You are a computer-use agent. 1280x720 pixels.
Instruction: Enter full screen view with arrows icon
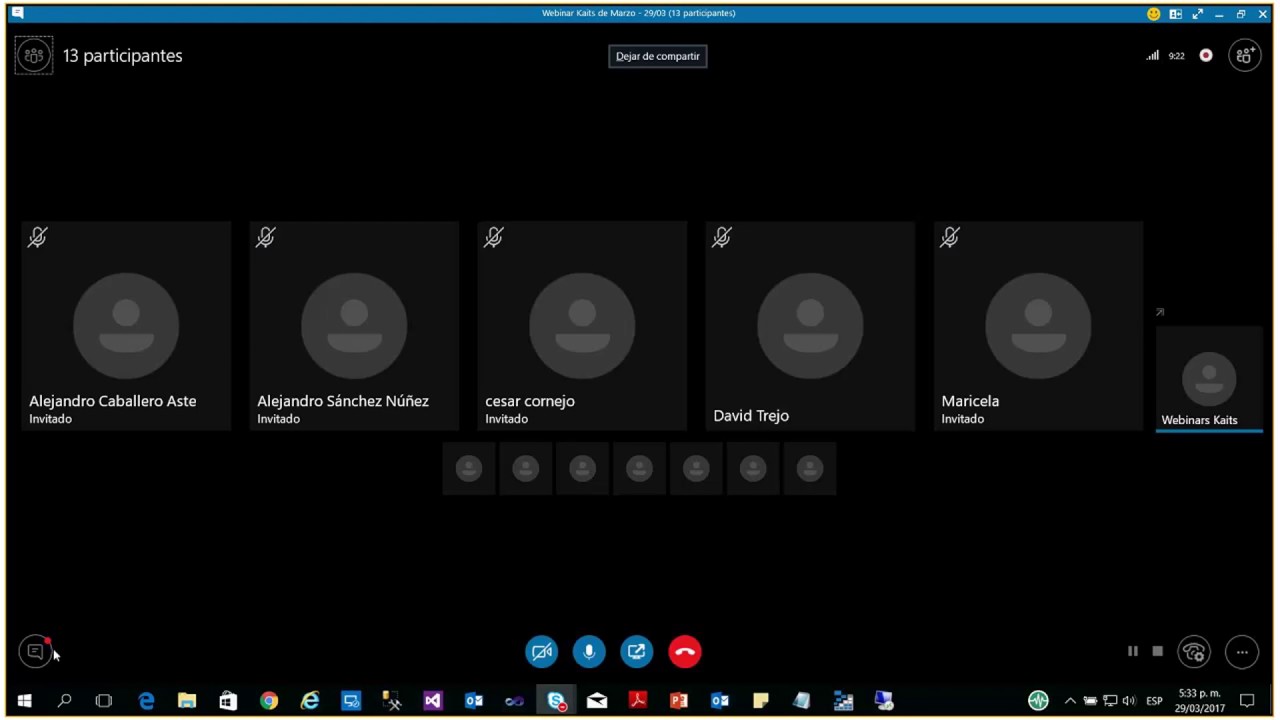pyautogui.click(x=1198, y=14)
